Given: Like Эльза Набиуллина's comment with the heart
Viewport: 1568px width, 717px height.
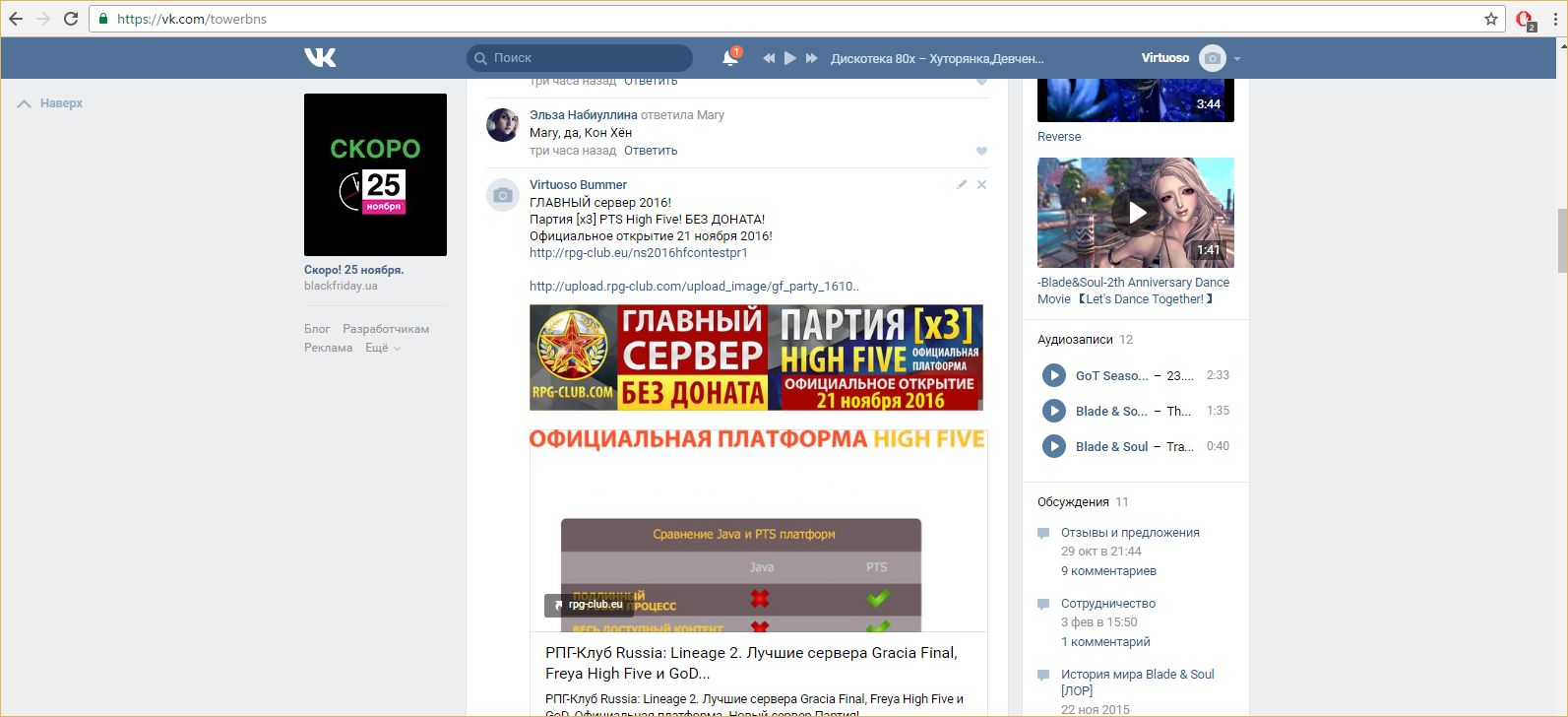Looking at the screenshot, I should click(981, 151).
